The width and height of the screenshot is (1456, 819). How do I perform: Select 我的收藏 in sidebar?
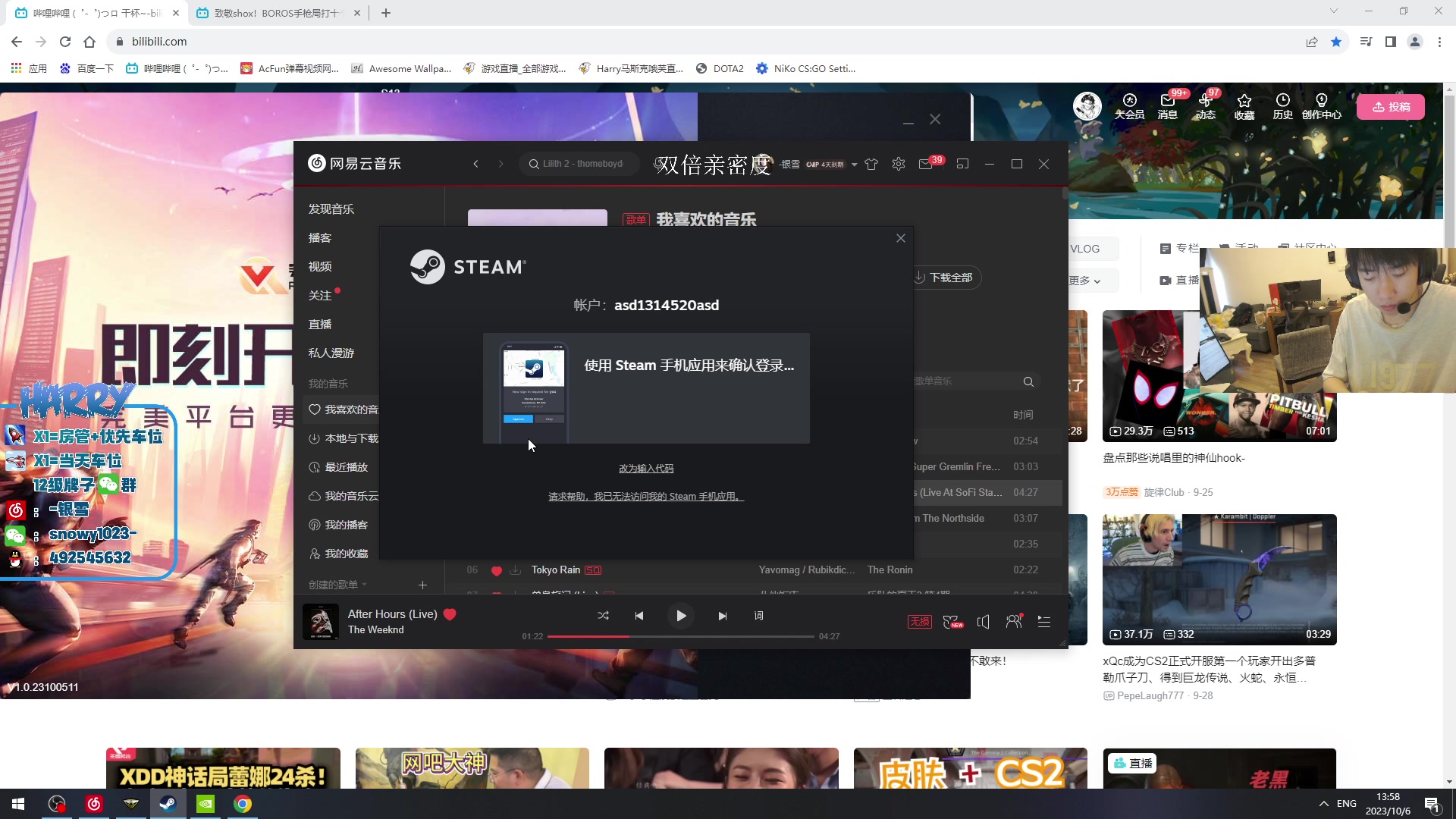338,554
